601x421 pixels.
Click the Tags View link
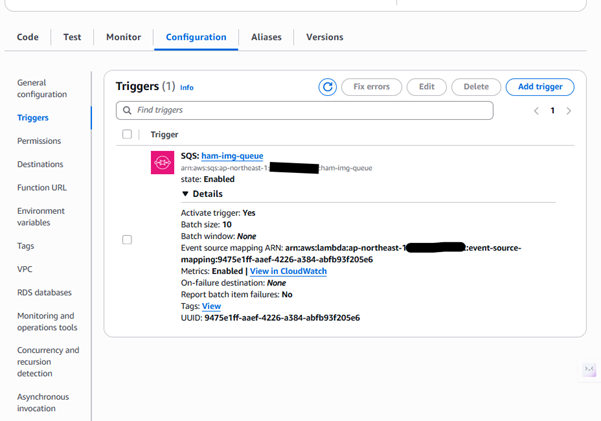click(x=212, y=306)
